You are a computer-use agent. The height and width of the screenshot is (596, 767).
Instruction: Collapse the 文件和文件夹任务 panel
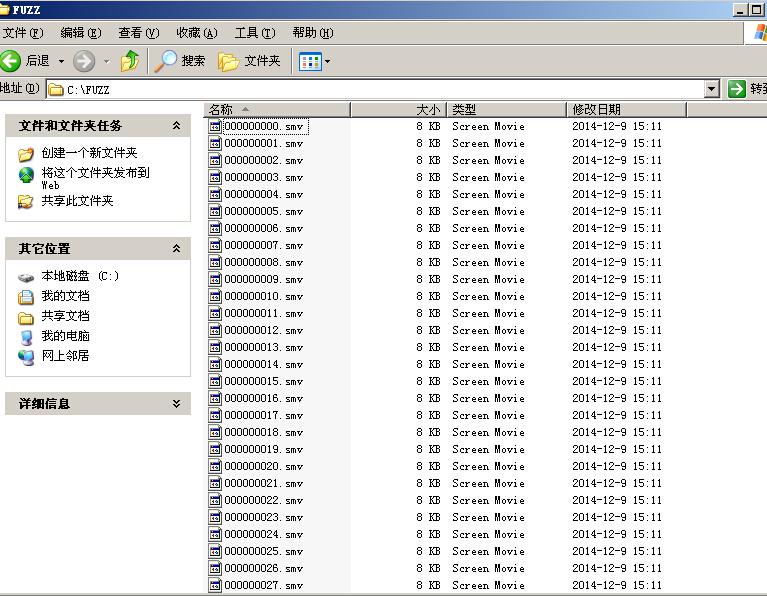pyautogui.click(x=176, y=126)
